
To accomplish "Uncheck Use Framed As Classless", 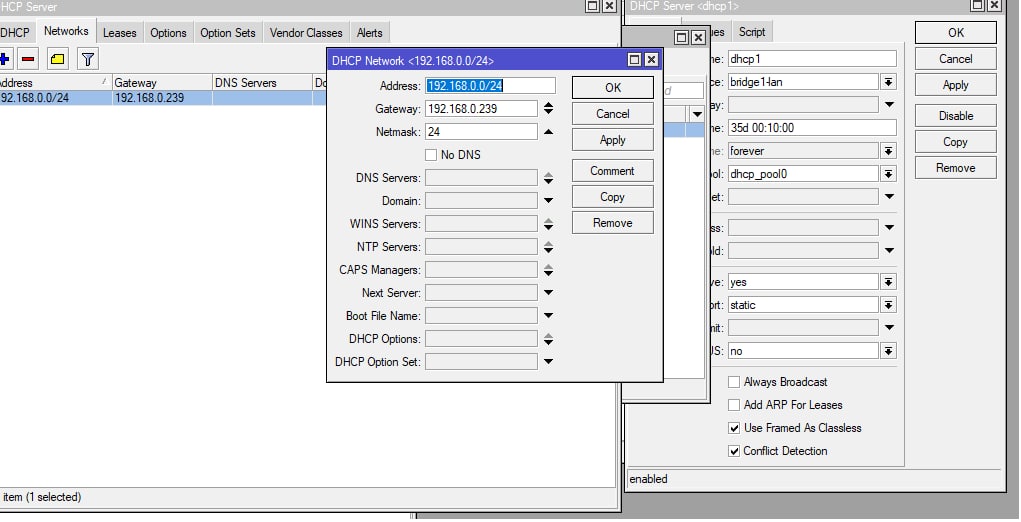I will point(734,428).
